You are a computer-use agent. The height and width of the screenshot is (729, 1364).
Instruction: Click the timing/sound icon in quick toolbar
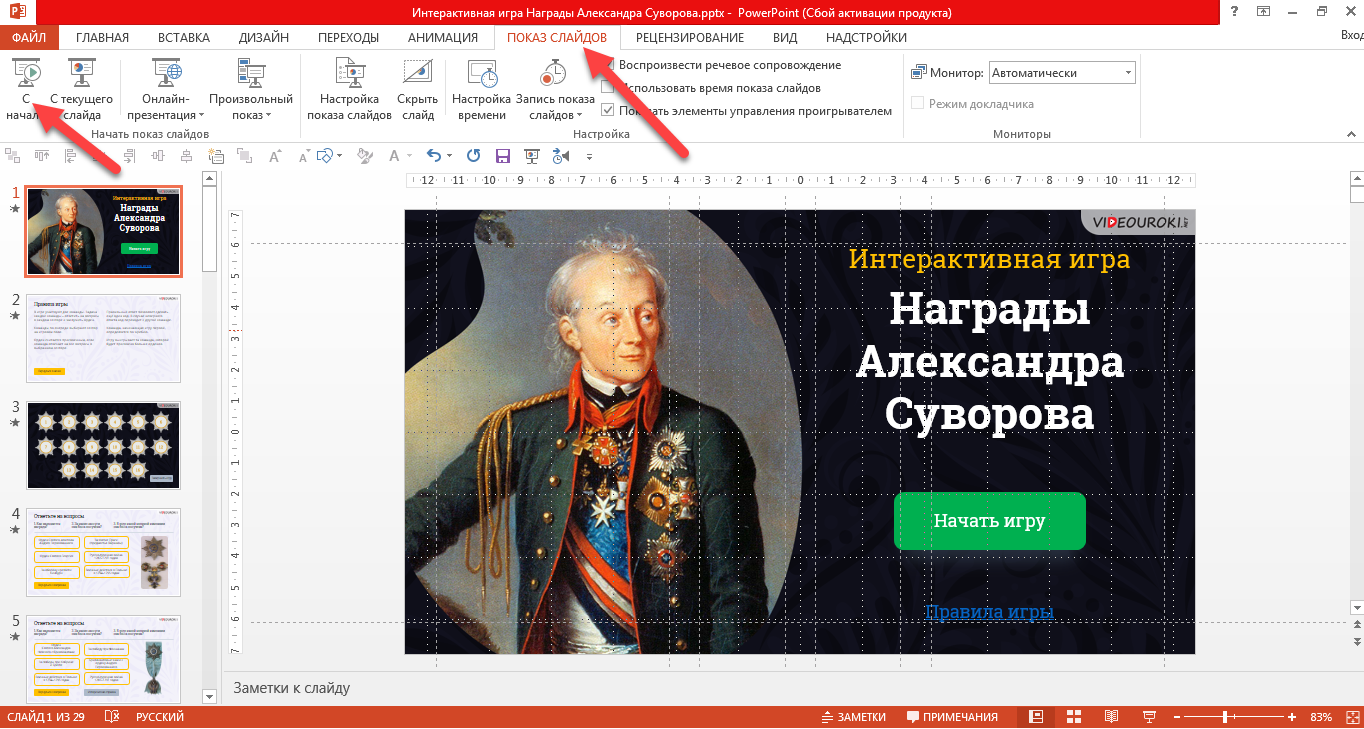click(560, 156)
